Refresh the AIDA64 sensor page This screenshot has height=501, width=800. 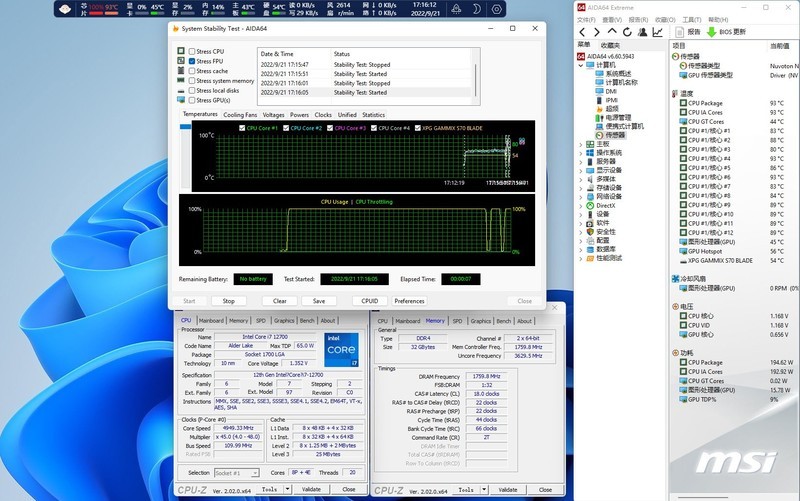627,32
